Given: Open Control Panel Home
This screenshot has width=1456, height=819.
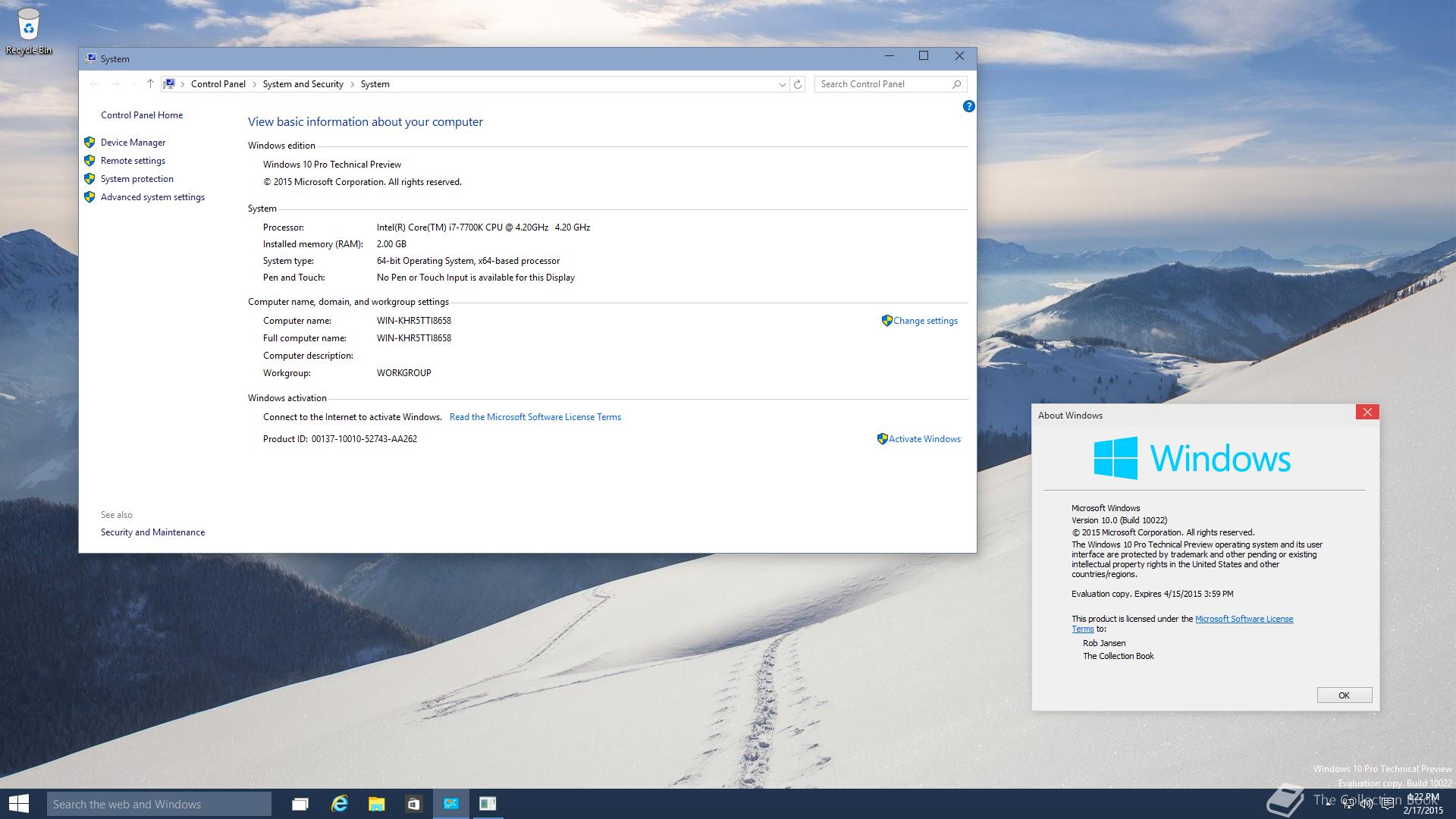Looking at the screenshot, I should coord(142,115).
